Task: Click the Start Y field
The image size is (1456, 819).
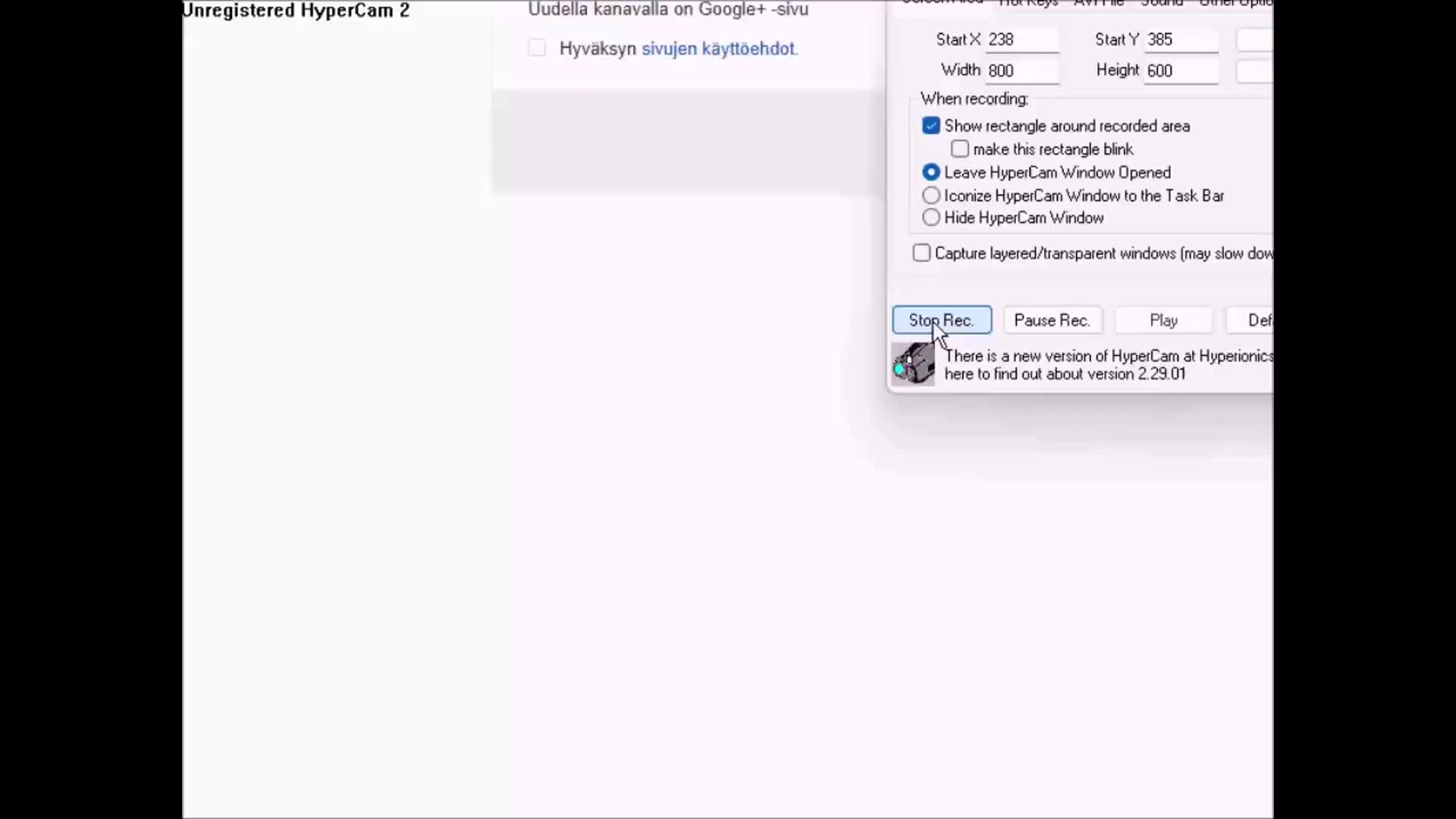Action: coord(1181,39)
